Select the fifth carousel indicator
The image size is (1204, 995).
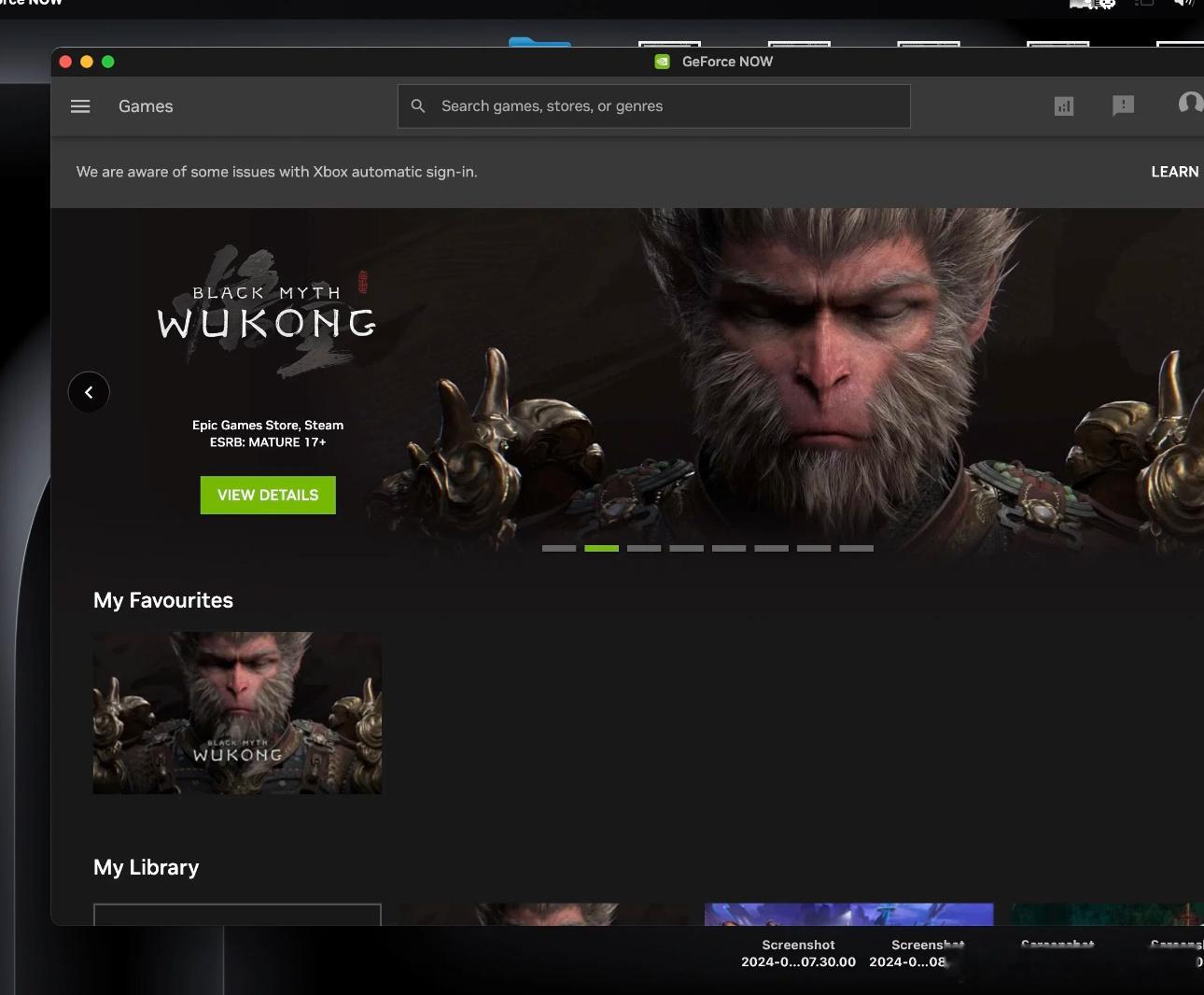click(x=729, y=549)
